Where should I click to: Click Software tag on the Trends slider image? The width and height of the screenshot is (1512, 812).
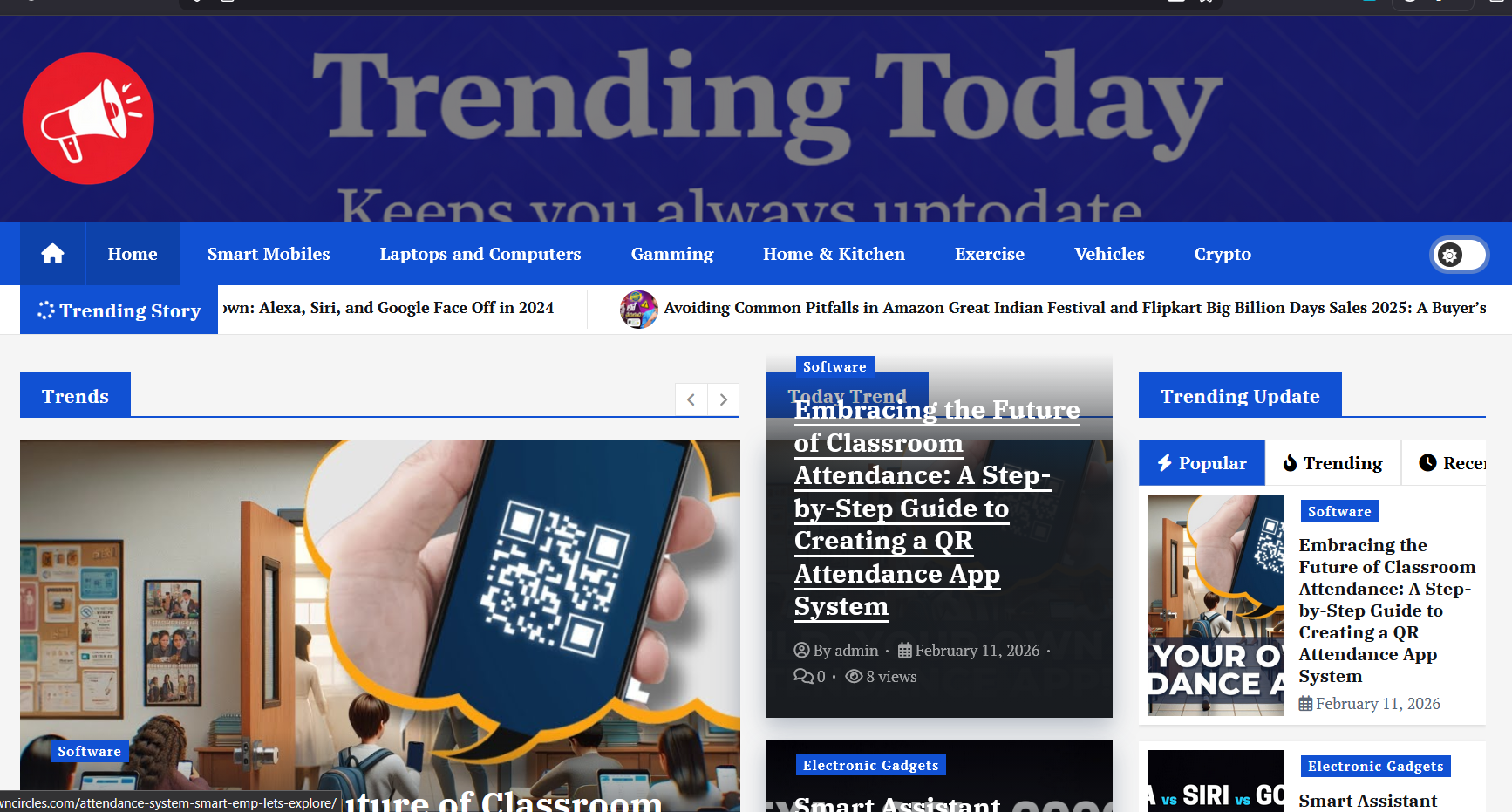pos(89,751)
